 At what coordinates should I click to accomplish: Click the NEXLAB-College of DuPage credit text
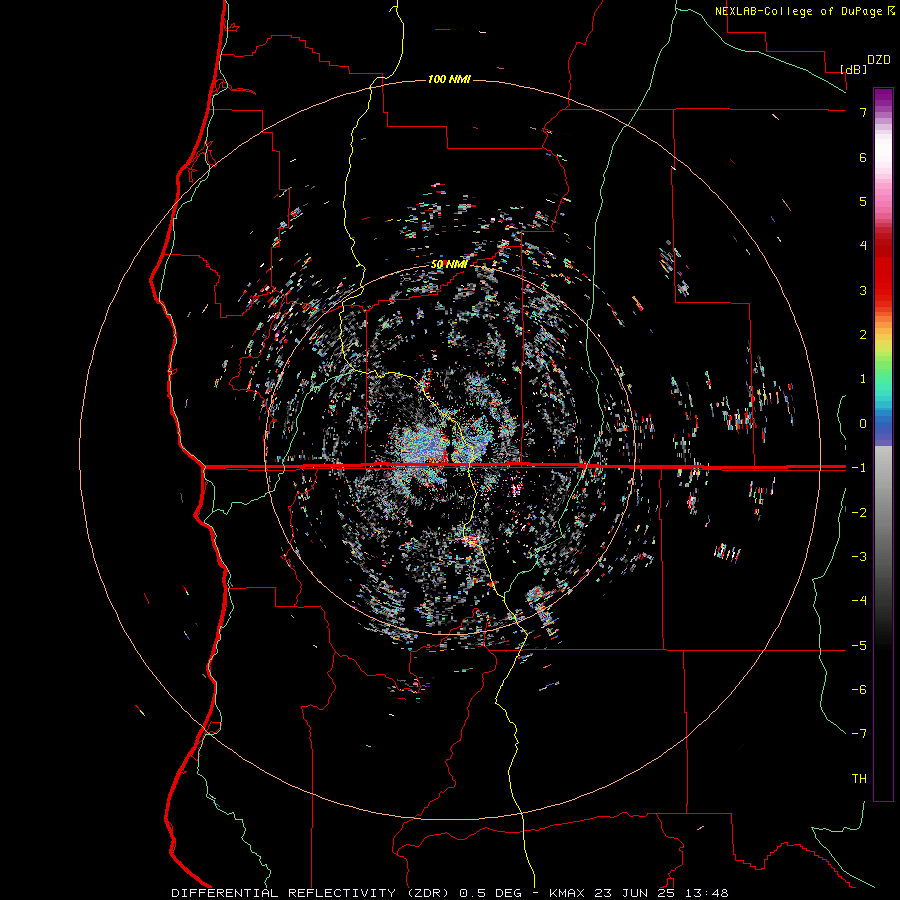pyautogui.click(x=798, y=11)
